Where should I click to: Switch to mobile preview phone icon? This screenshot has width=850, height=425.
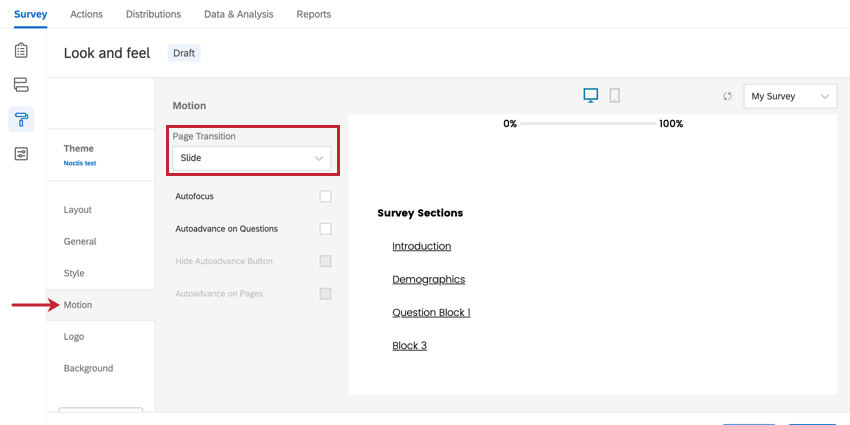coord(614,96)
